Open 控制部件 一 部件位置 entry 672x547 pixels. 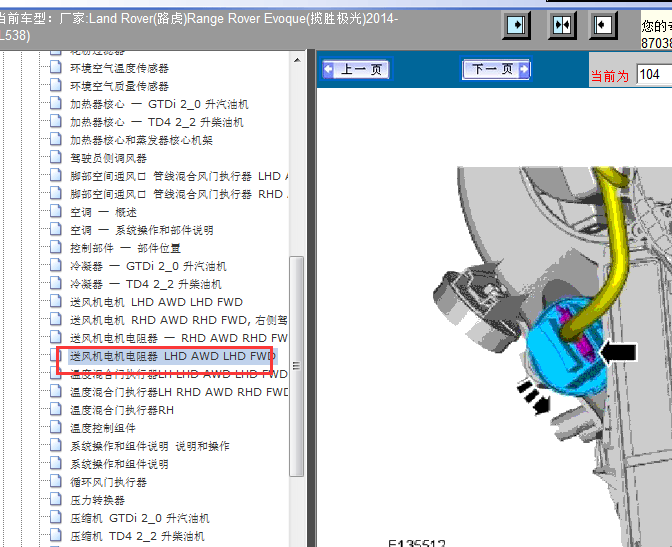pos(125,248)
